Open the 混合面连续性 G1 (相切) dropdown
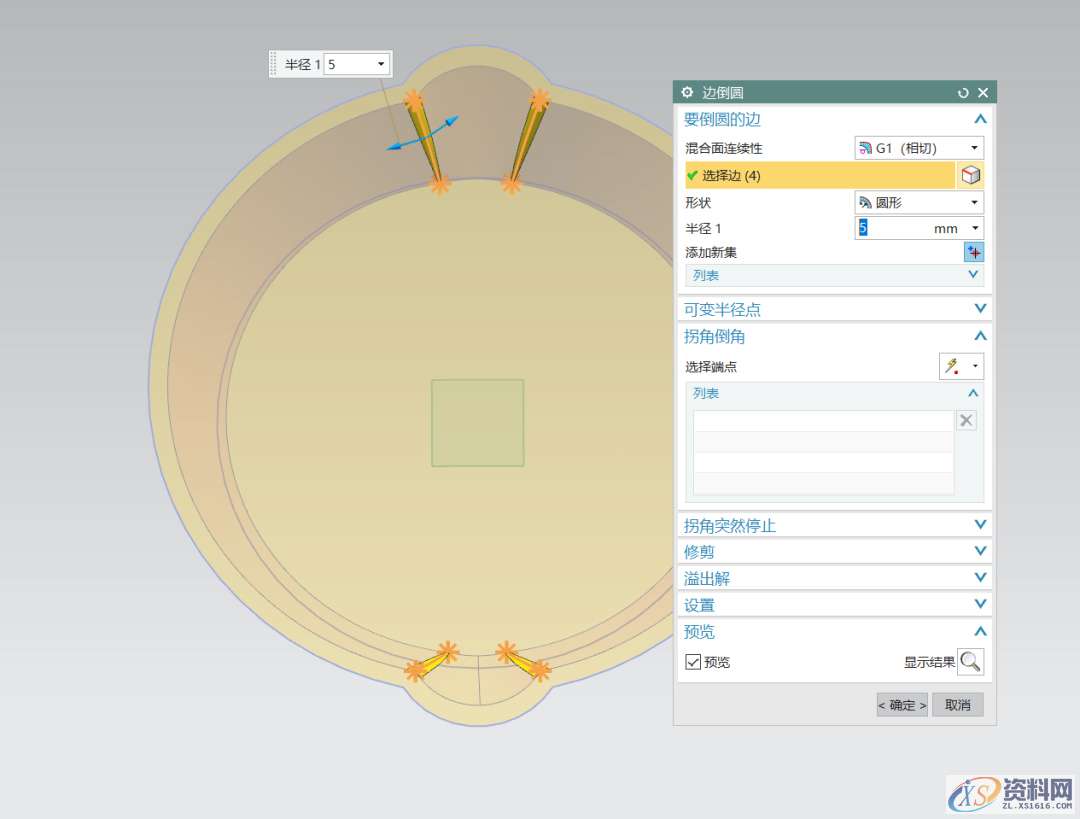Screen dimensions: 1080x819 point(919,148)
